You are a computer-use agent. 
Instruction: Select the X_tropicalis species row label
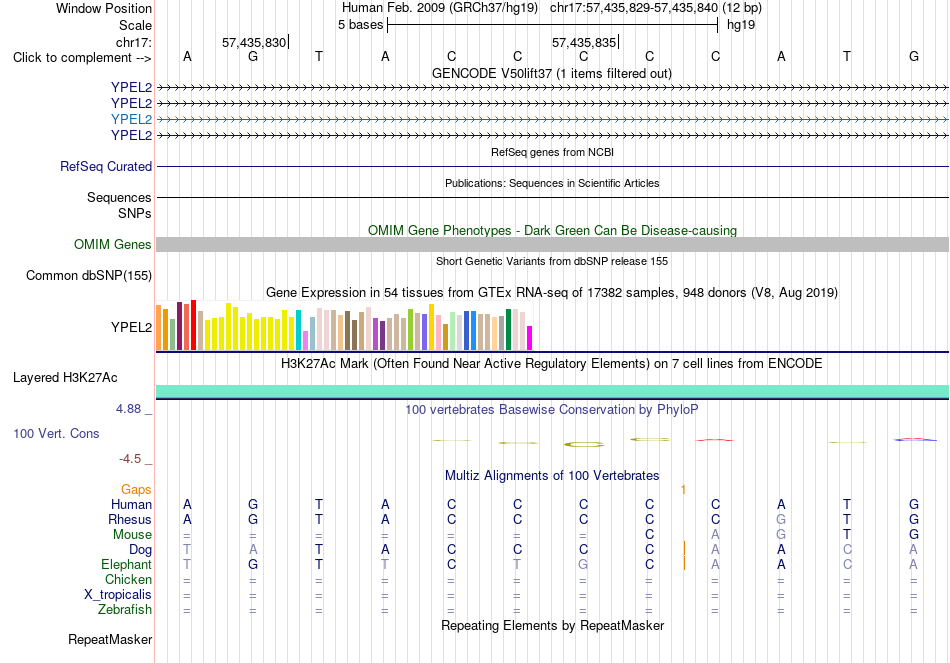pyautogui.click(x=118, y=595)
